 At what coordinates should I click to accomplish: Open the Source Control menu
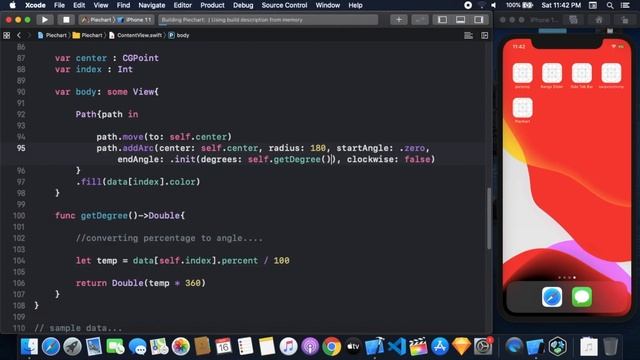284,5
